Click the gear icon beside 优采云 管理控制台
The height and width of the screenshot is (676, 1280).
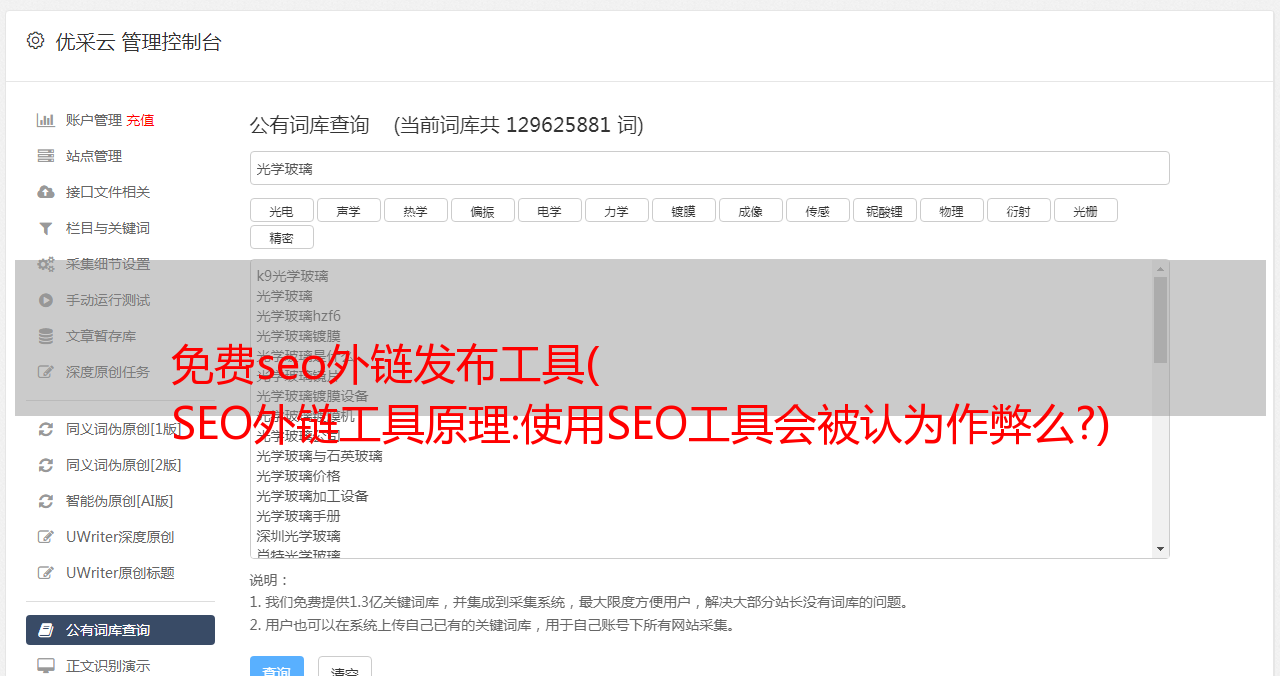tap(36, 41)
